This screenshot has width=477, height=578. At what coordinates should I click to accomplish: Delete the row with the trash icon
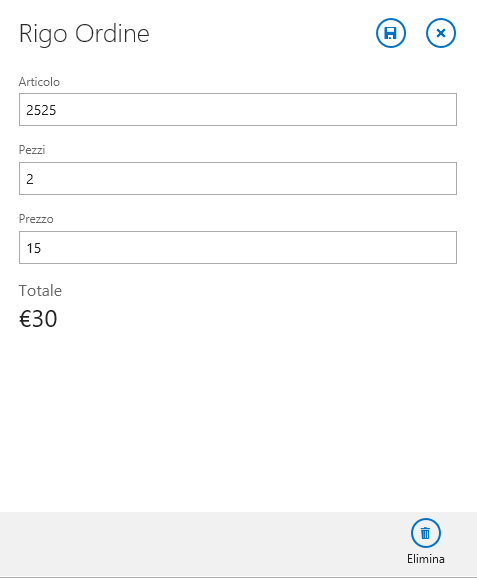[x=426, y=533]
